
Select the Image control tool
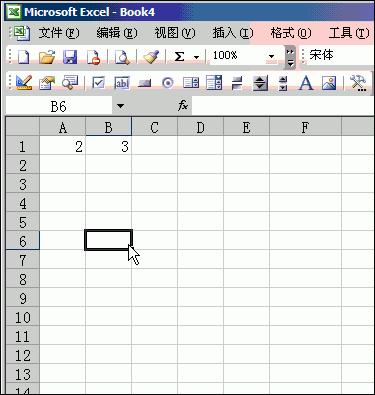pyautogui.click(x=329, y=83)
